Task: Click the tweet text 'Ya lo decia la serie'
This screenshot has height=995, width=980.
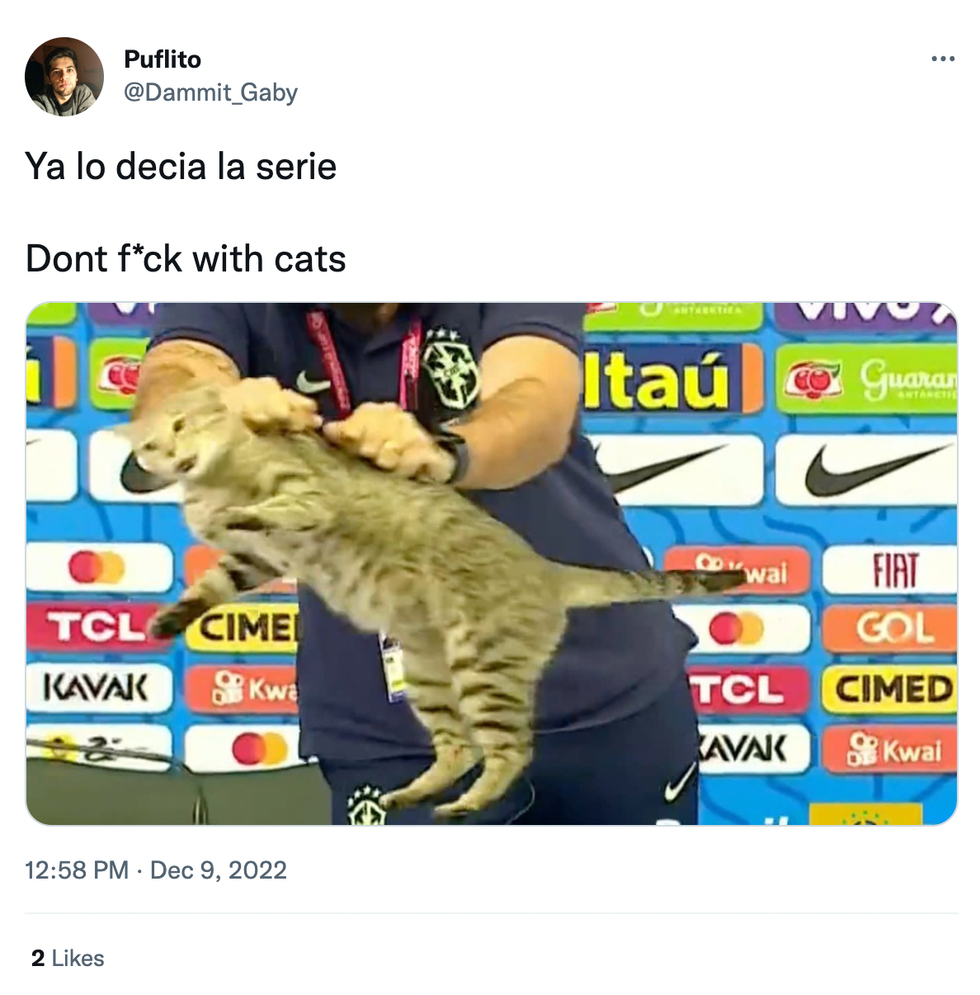Action: (181, 166)
